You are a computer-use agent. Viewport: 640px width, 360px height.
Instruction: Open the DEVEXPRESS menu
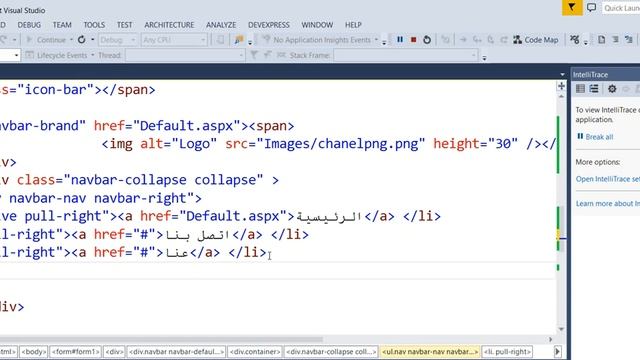coord(269,25)
